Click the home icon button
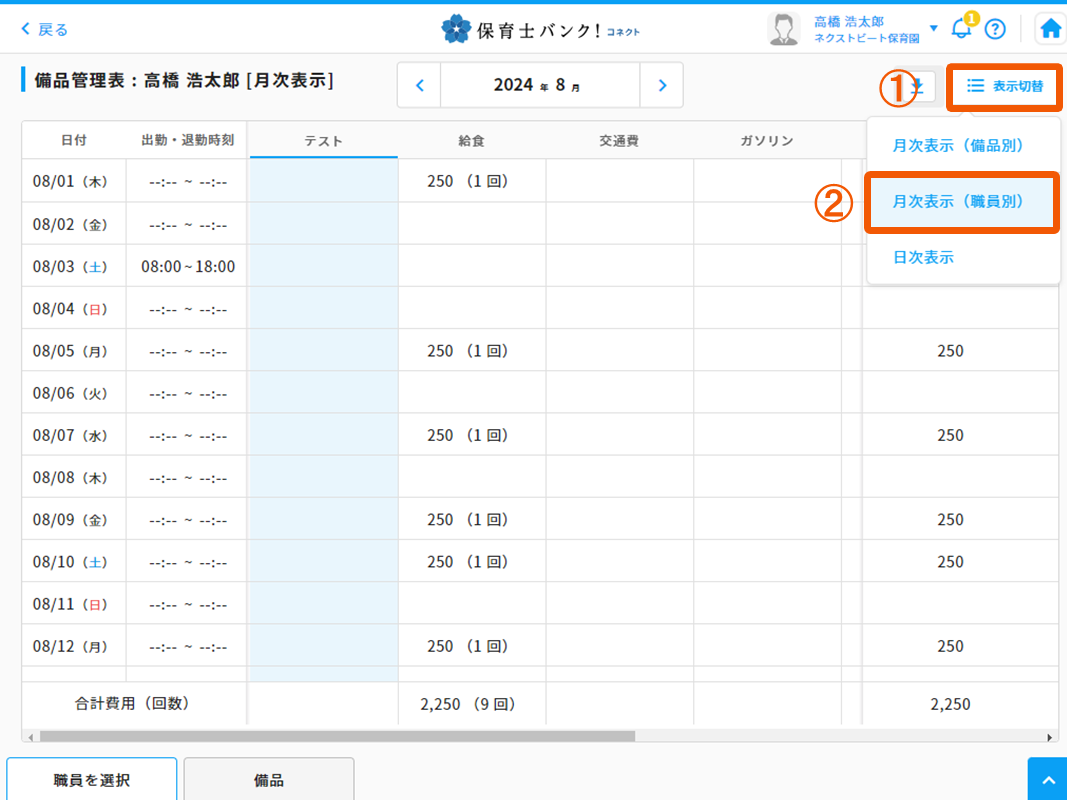1067x800 pixels. pos(1050,29)
